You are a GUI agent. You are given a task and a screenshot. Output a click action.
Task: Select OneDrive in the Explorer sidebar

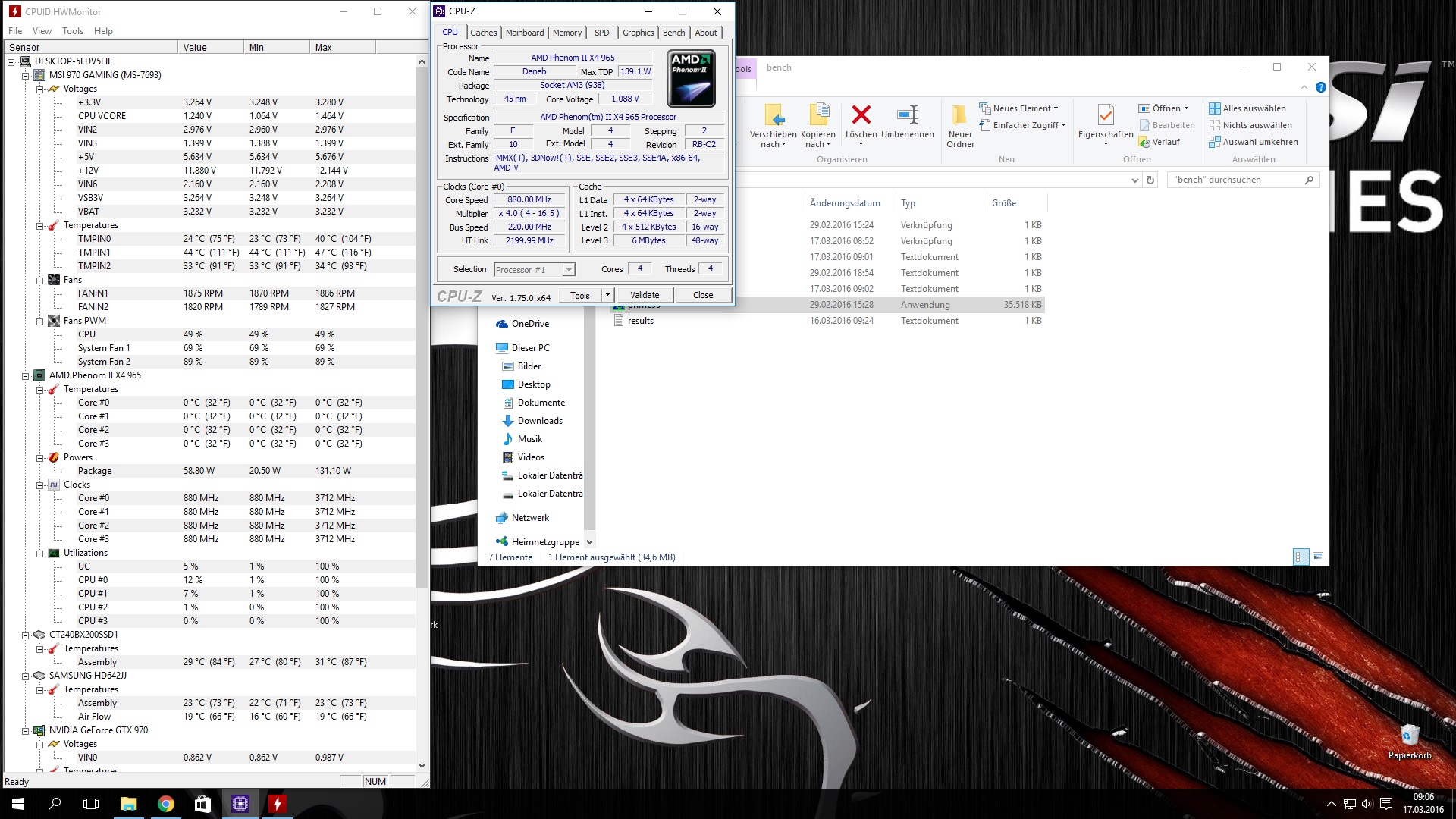point(530,324)
